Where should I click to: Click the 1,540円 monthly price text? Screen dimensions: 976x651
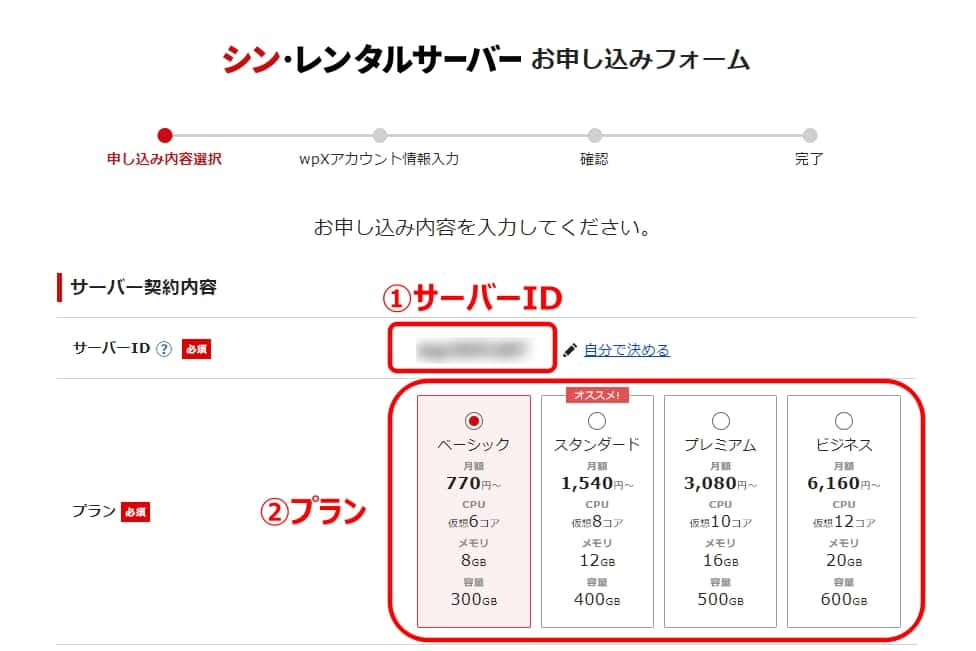point(597,483)
